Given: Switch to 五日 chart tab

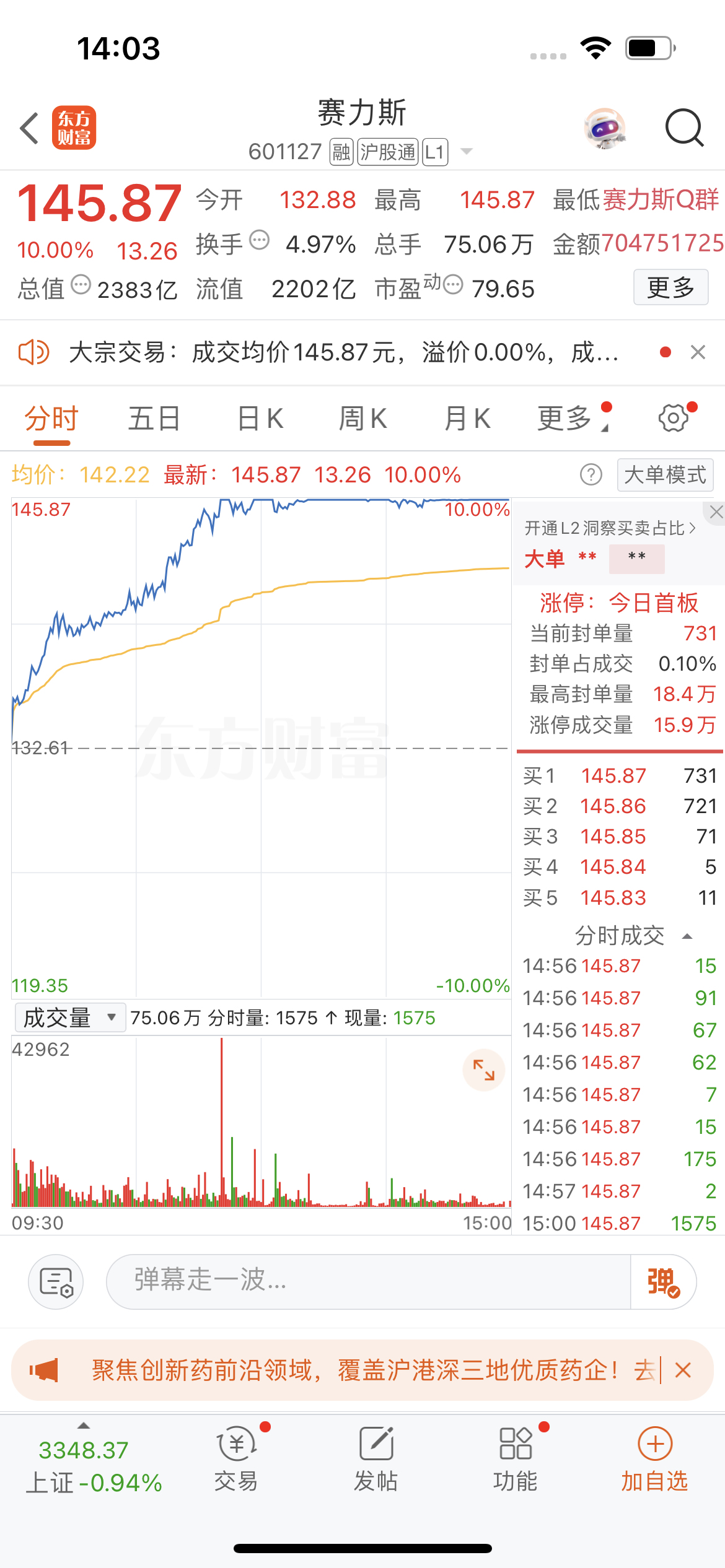Looking at the screenshot, I should point(154,419).
